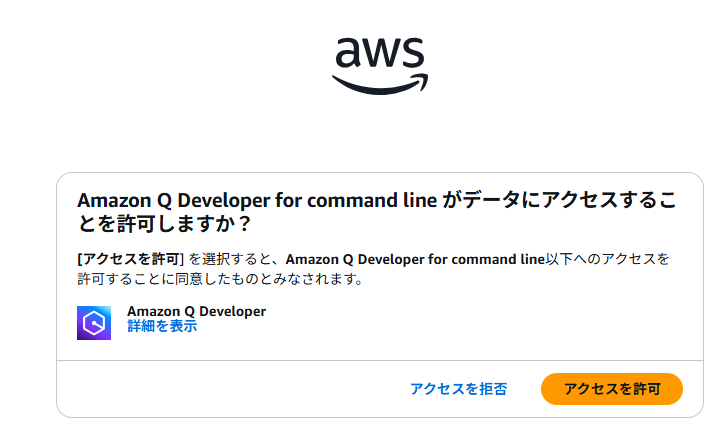Click the orange smile arrow under aws
722x442 pixels.
point(380,85)
